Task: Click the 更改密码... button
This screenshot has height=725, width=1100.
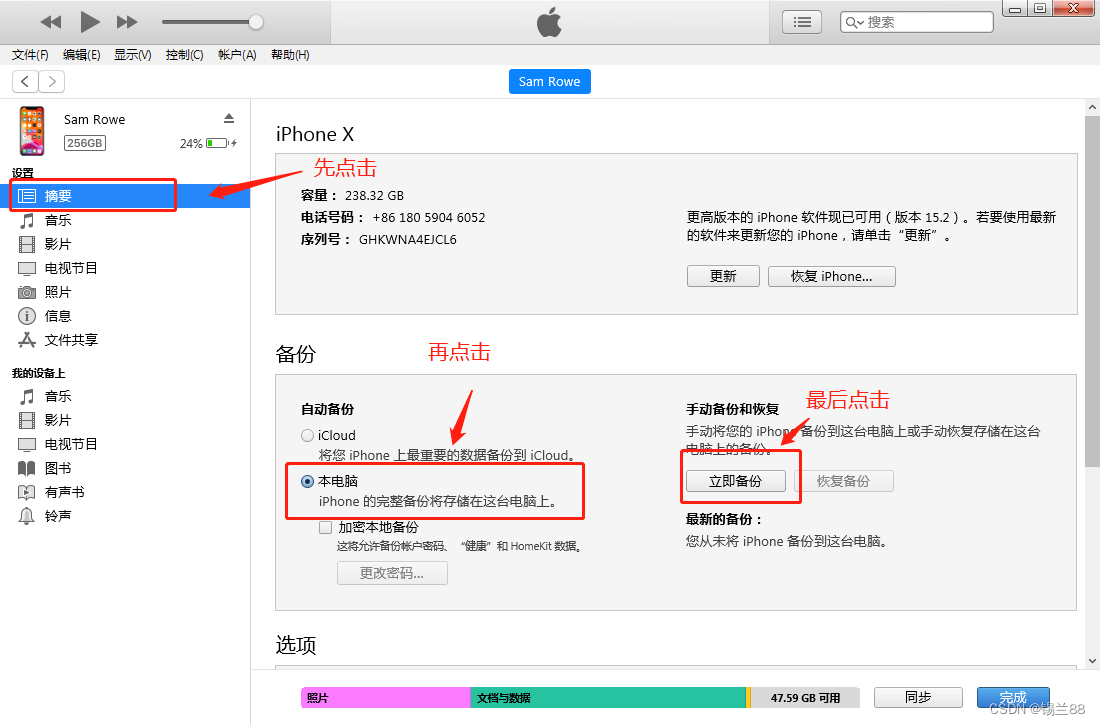Action: pos(392,573)
